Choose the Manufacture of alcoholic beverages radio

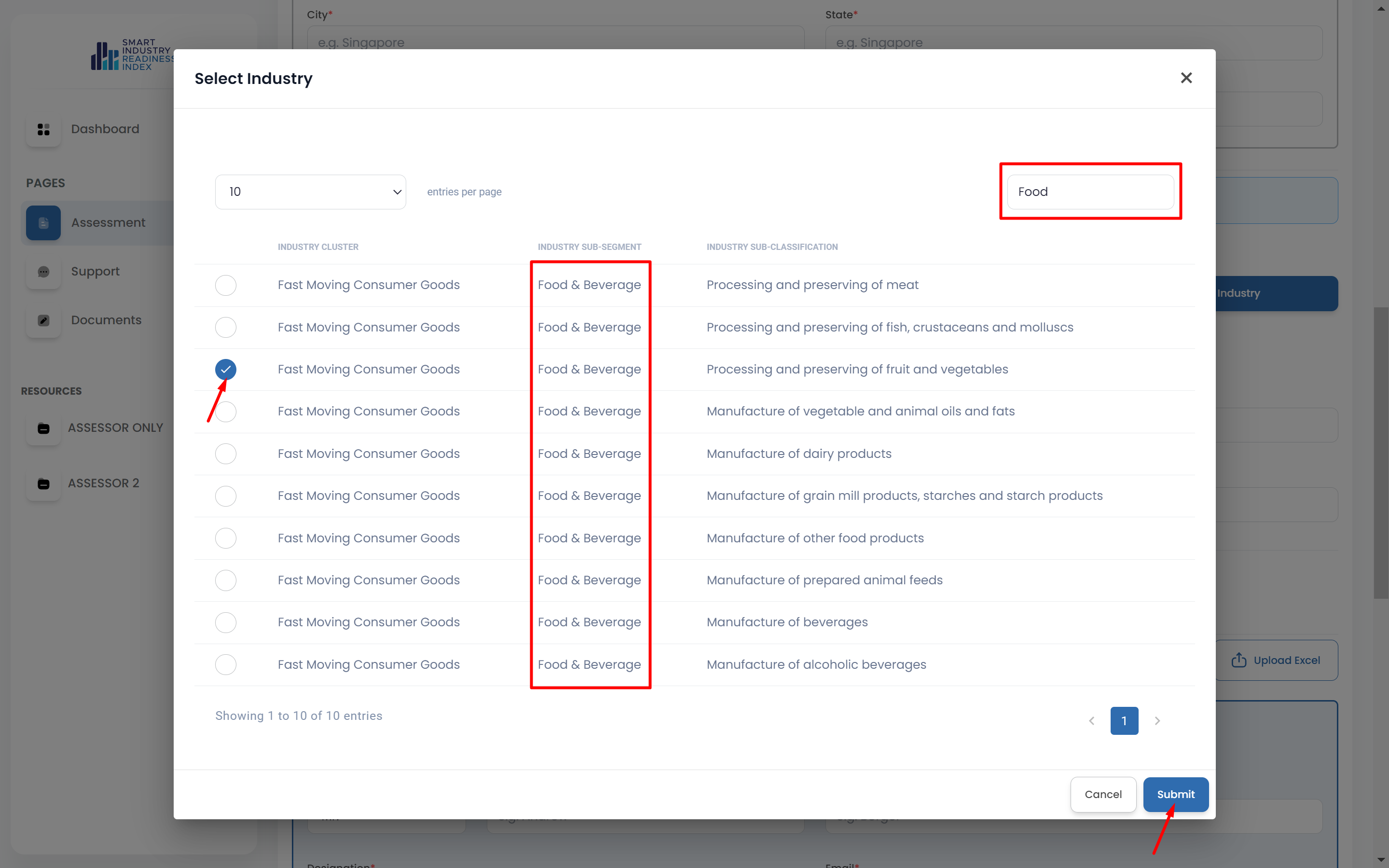[226, 664]
